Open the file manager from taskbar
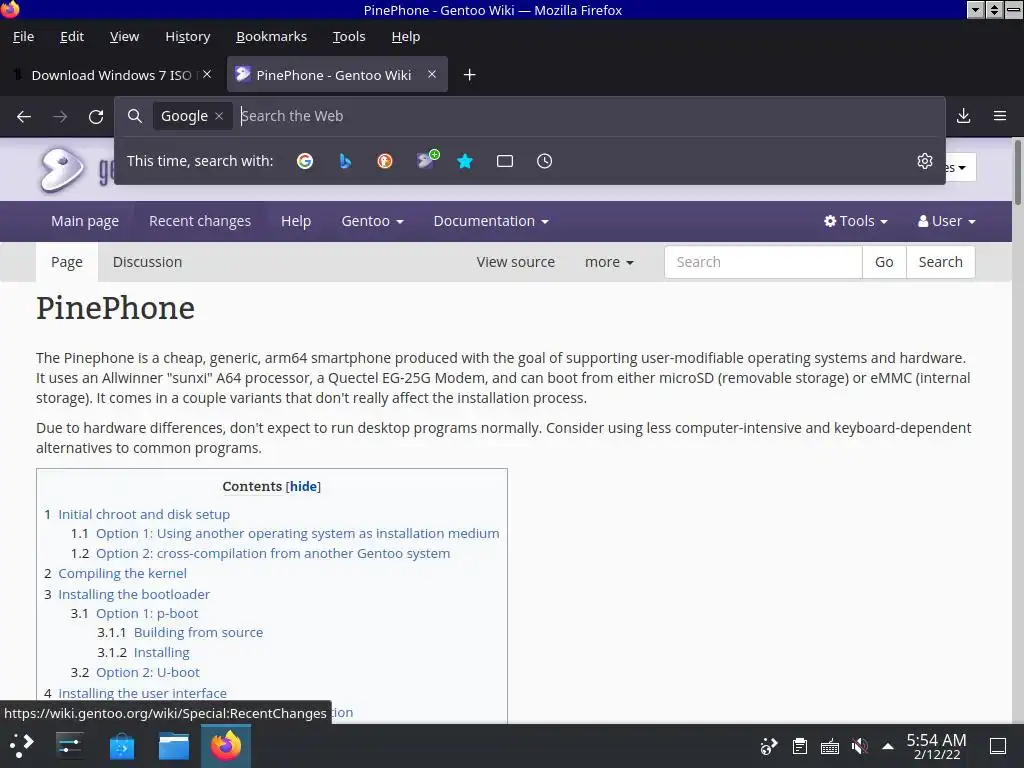The image size is (1024, 768). point(174,746)
